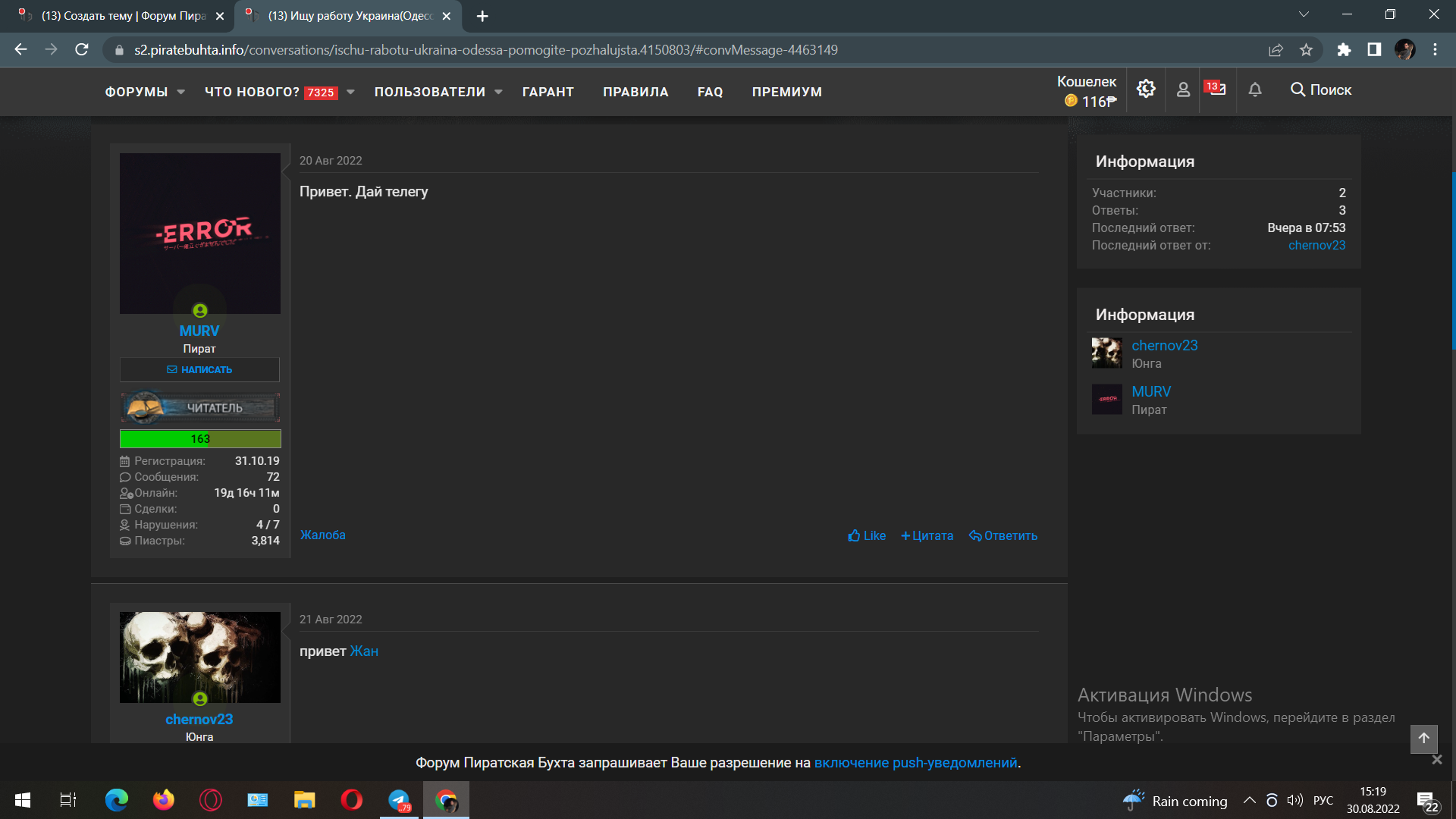Click the green 163 reputation bar
Screen dimensions: 1456x819
point(200,438)
